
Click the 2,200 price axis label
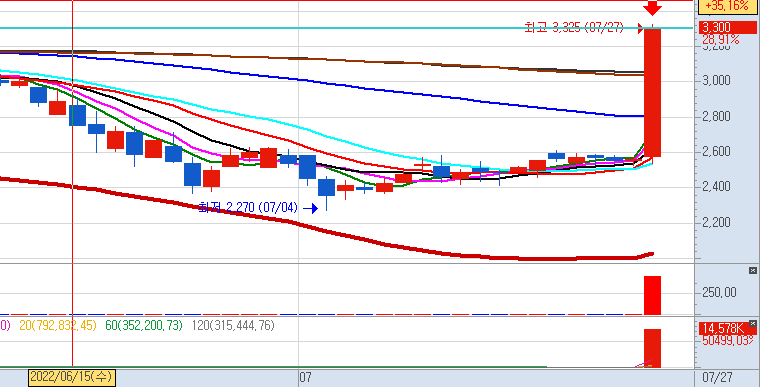point(716,223)
